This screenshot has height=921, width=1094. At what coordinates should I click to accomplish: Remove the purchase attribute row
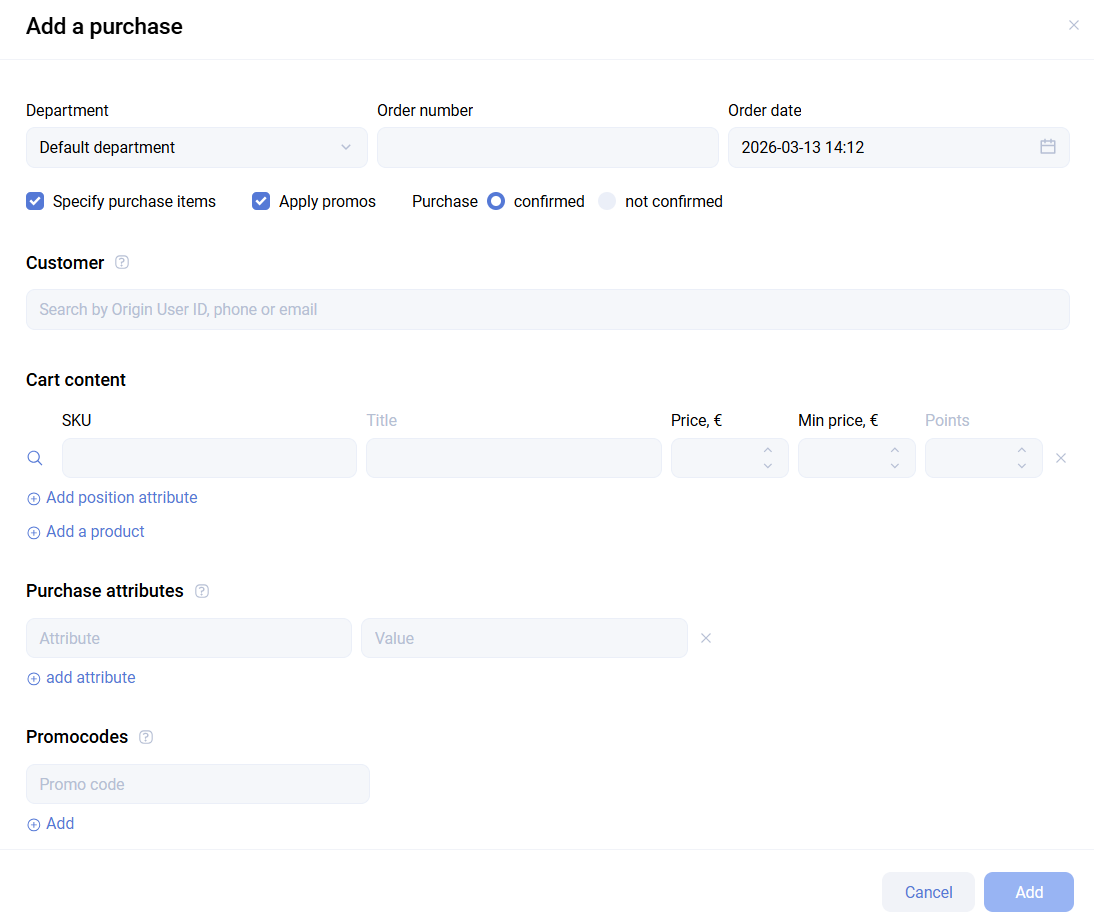(706, 638)
